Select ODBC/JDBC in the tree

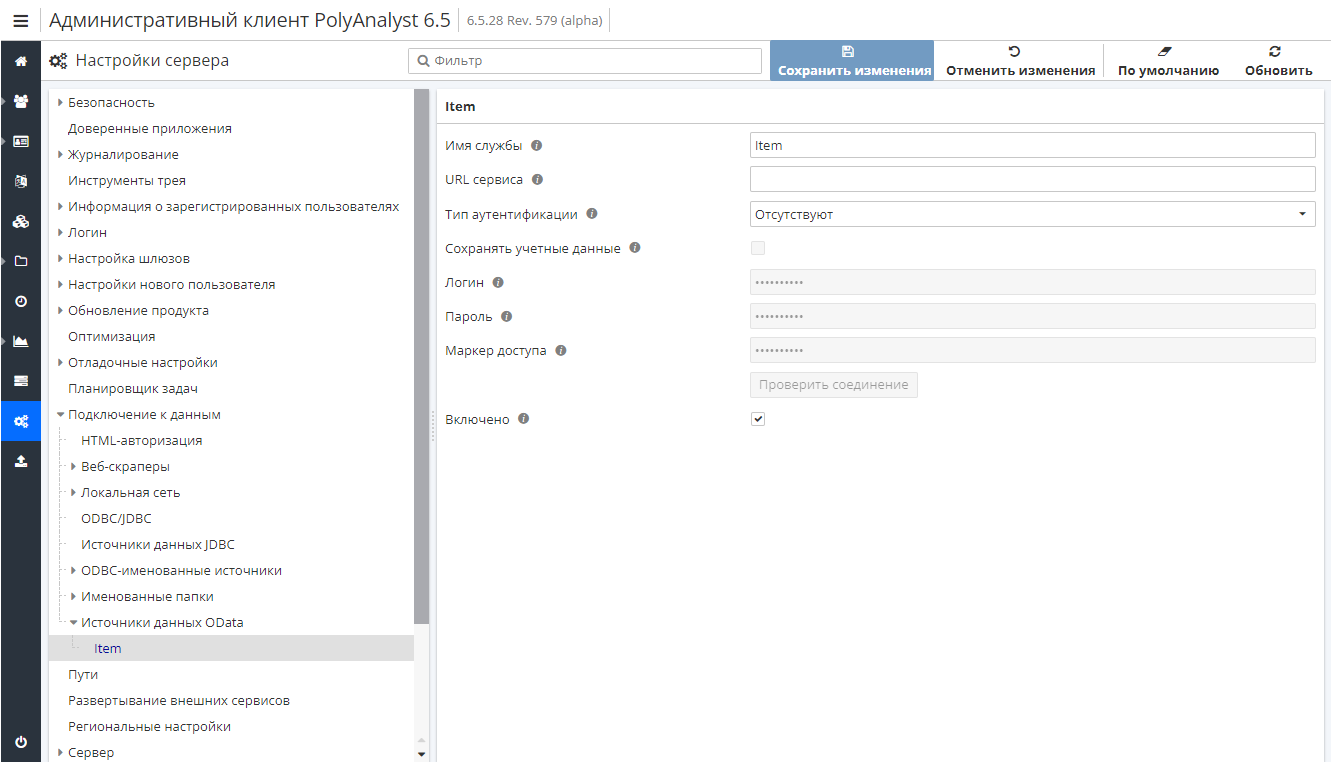[x=116, y=518]
